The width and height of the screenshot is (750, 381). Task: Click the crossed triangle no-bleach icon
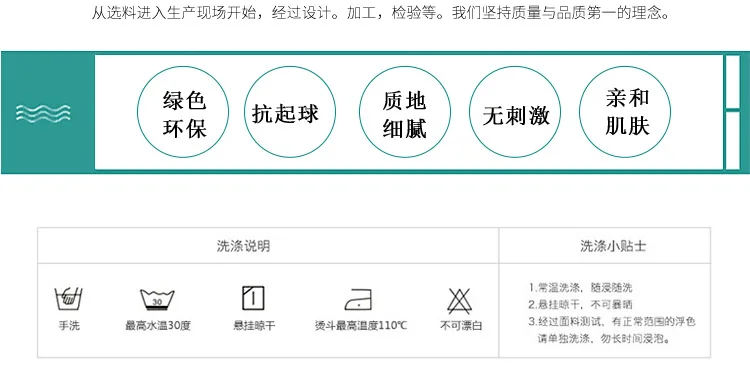tap(460, 301)
